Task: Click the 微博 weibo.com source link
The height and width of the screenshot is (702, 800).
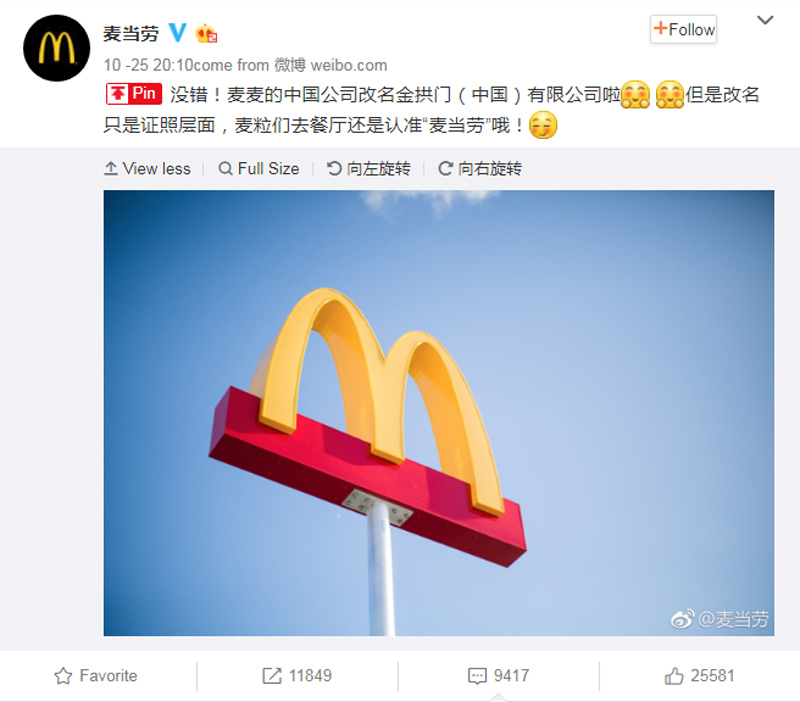Action: (x=331, y=65)
